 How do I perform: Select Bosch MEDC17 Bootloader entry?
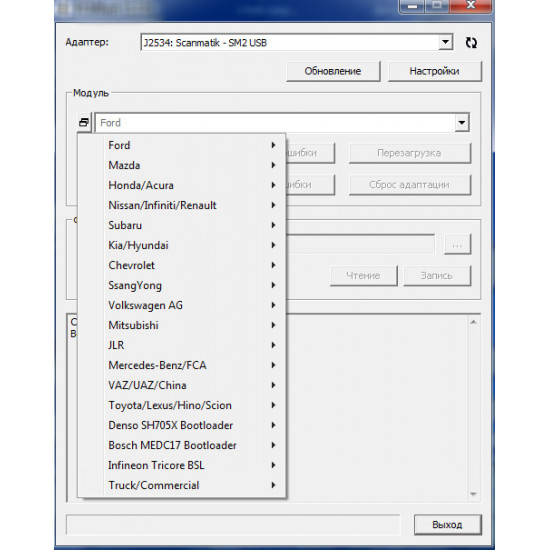(x=181, y=445)
